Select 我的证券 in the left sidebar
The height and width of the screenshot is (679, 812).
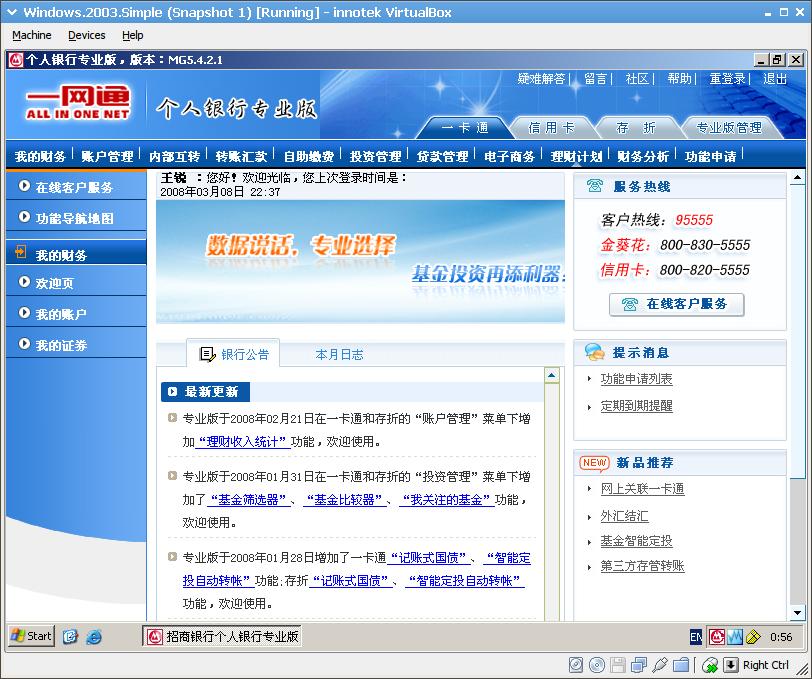click(x=76, y=344)
